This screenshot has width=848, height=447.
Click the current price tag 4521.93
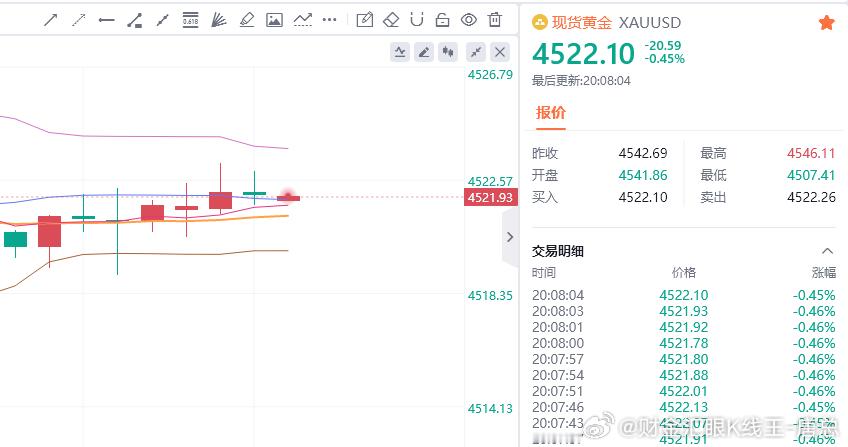tap(491, 197)
